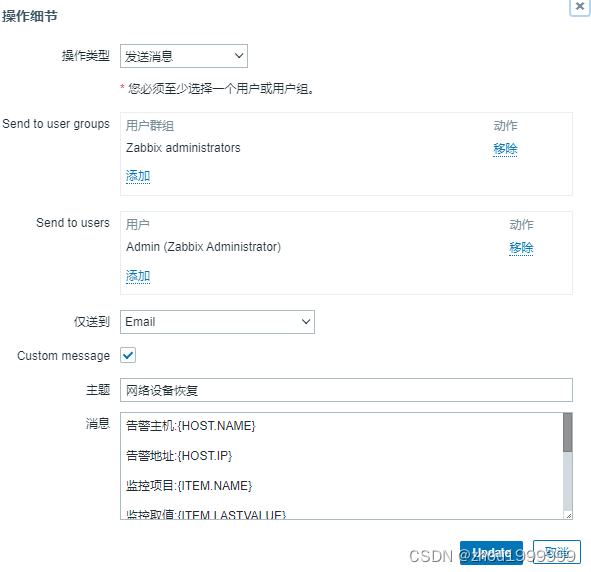Screen dimensions: 591x572
Task: Click the 监控项目:{ITEM.NAME} line
Action: pyautogui.click(x=189, y=486)
